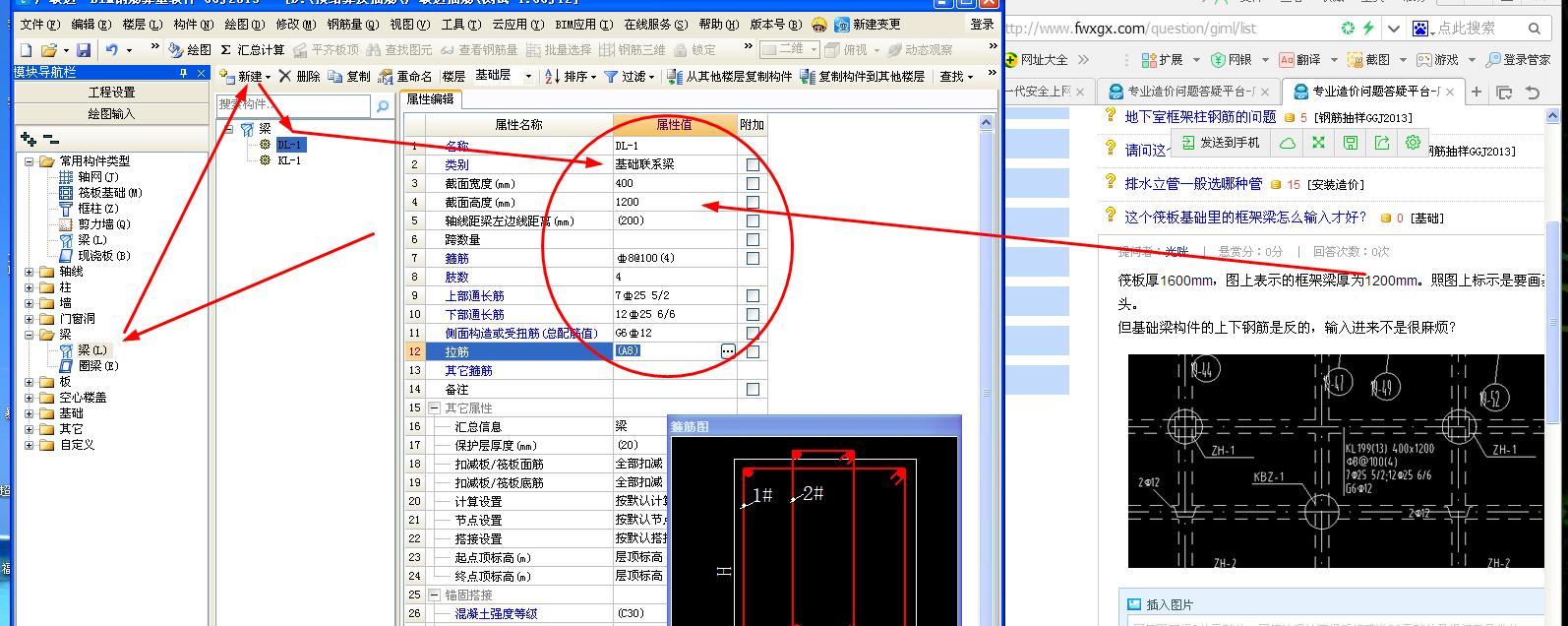Click the gear settings icon in the browser floating toolbar
Viewport: 1568px width, 626px height.
[1413, 143]
